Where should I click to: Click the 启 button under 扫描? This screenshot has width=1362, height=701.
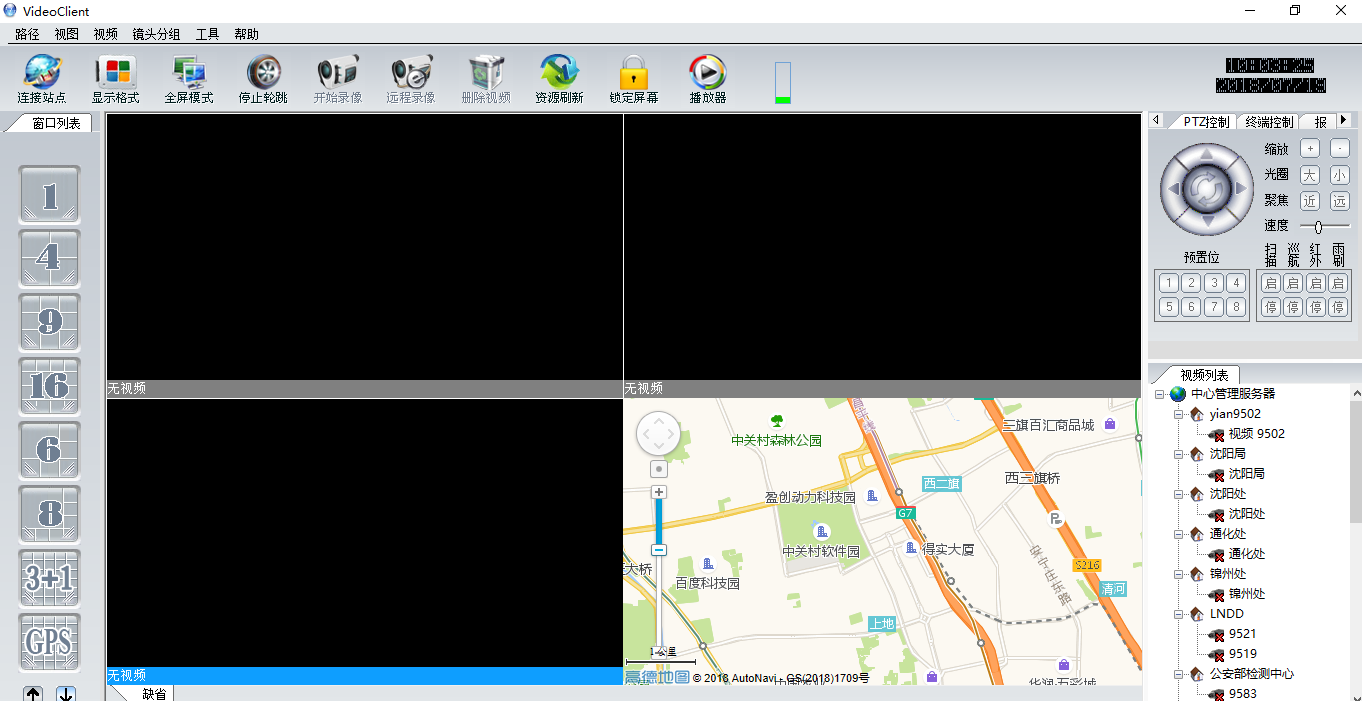point(1270,283)
